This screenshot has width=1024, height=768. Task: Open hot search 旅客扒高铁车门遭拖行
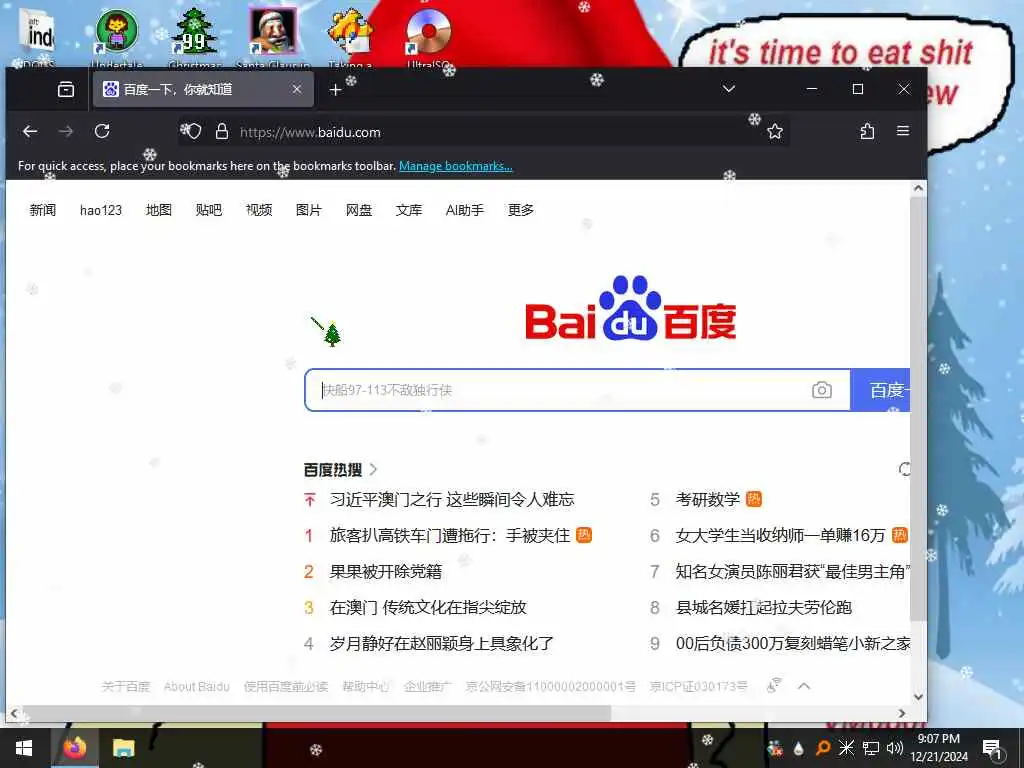[450, 536]
